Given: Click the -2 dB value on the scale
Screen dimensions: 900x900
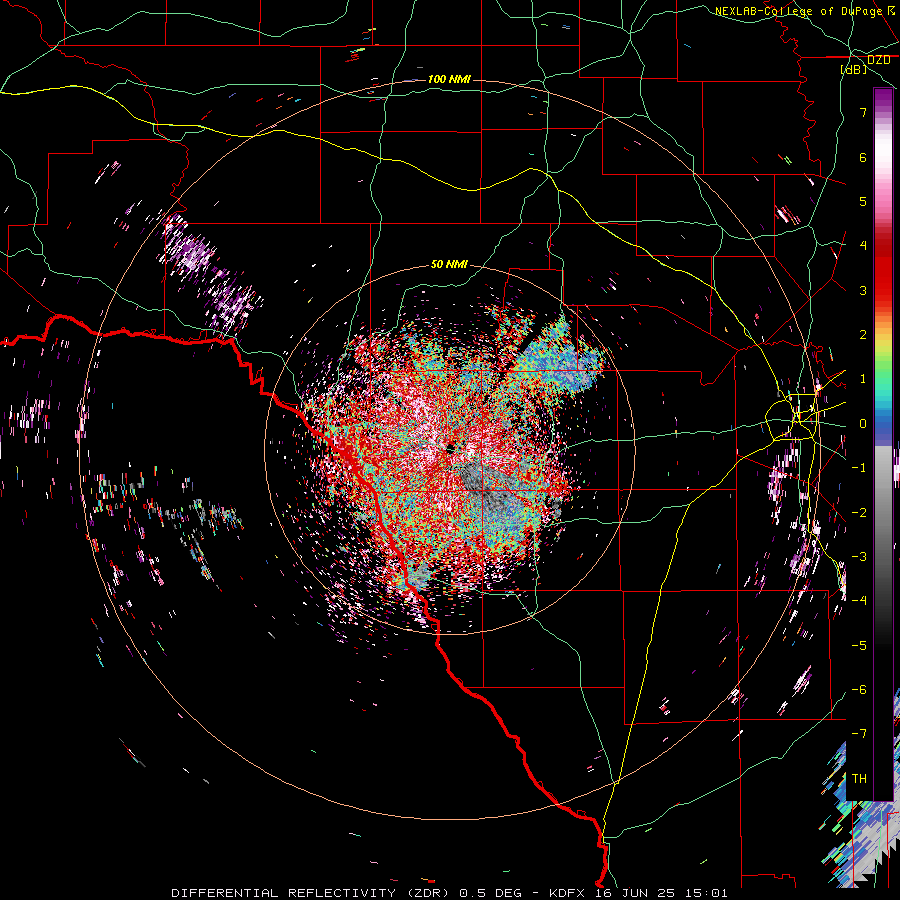Looking at the screenshot, I should [859, 512].
